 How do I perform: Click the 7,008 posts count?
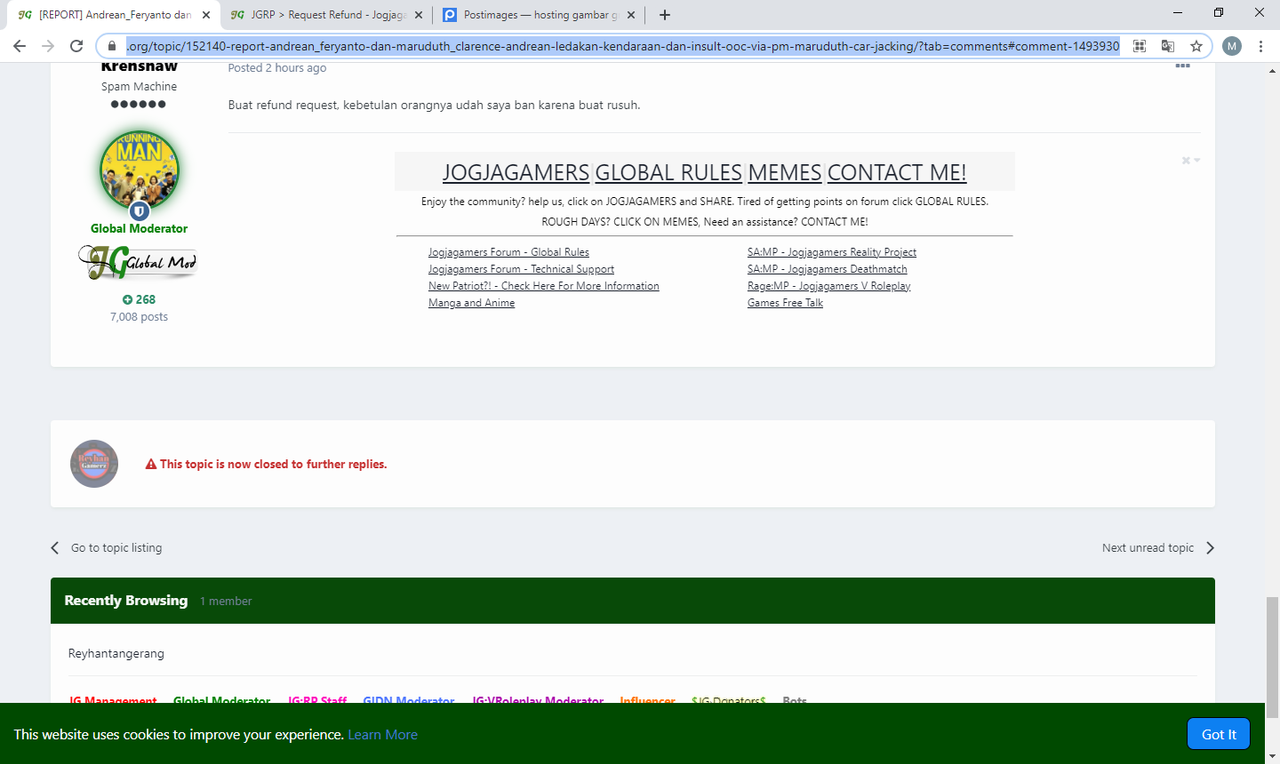[139, 317]
